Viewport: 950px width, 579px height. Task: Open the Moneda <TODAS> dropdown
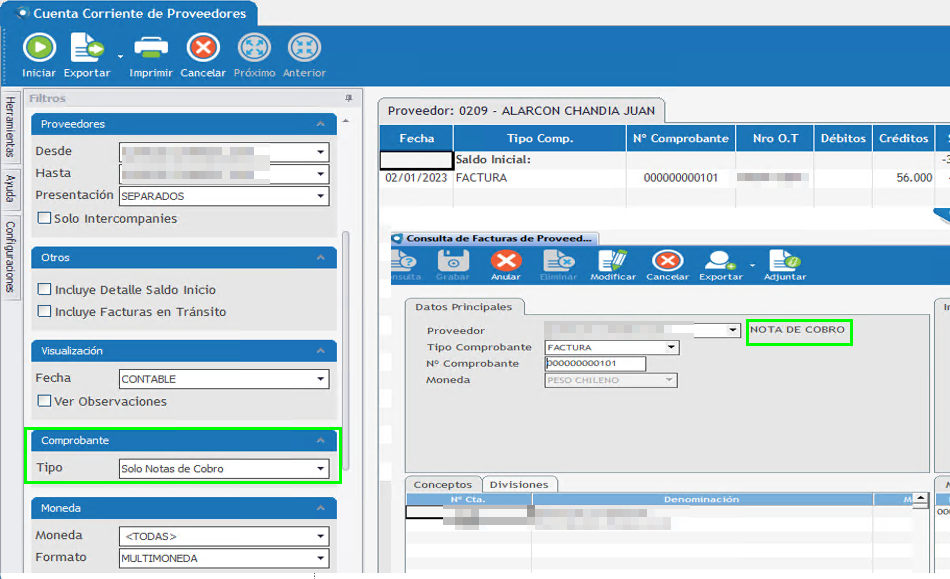click(x=321, y=536)
